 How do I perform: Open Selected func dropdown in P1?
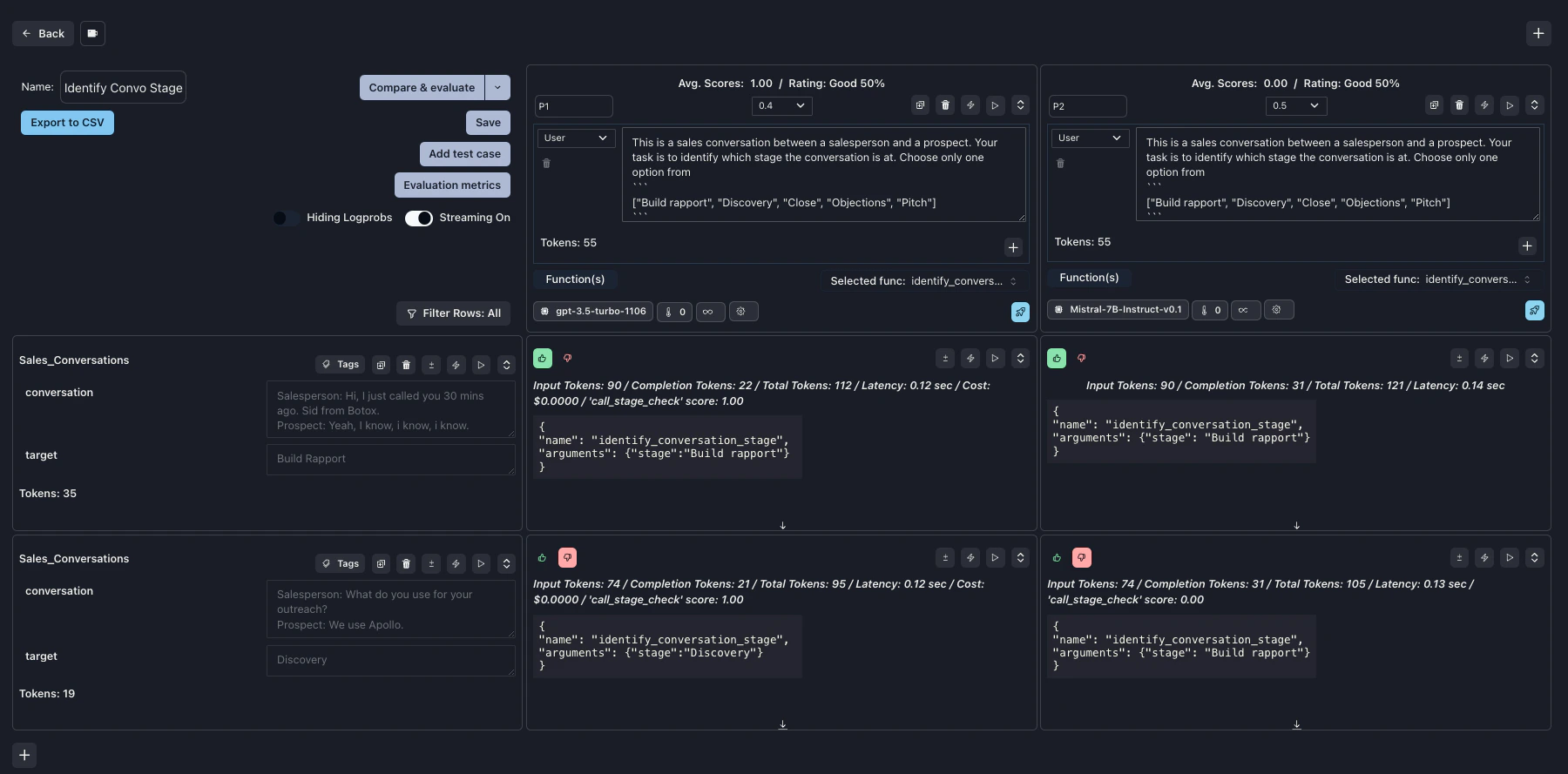tap(923, 281)
